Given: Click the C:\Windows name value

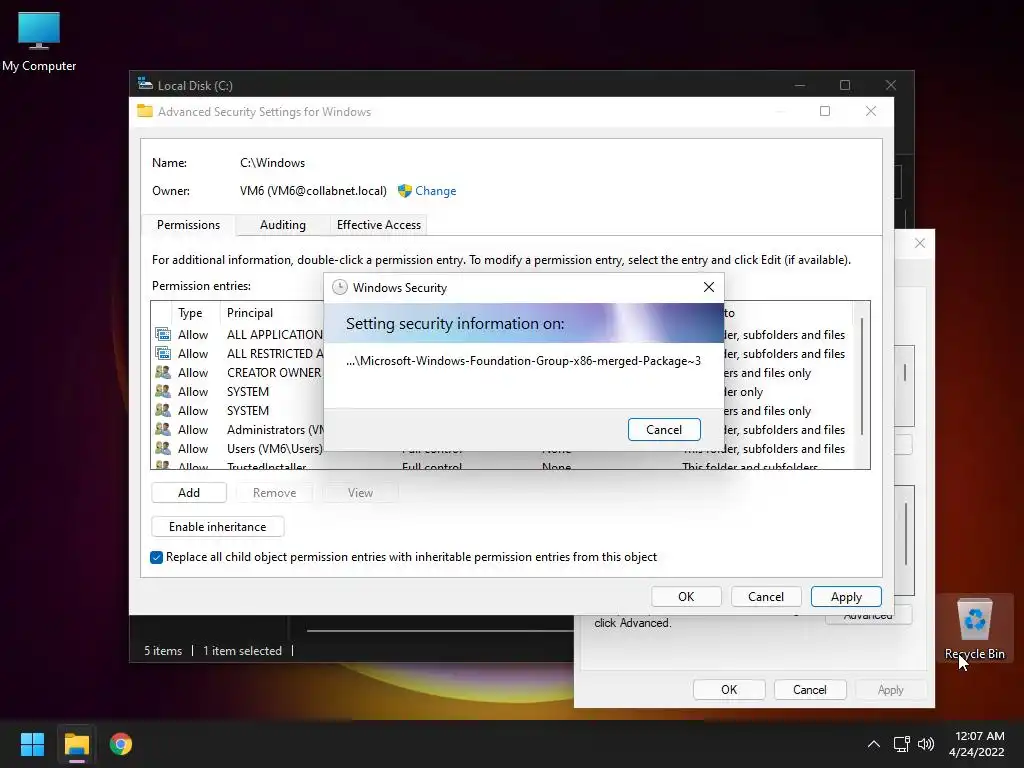Looking at the screenshot, I should (x=272, y=163).
